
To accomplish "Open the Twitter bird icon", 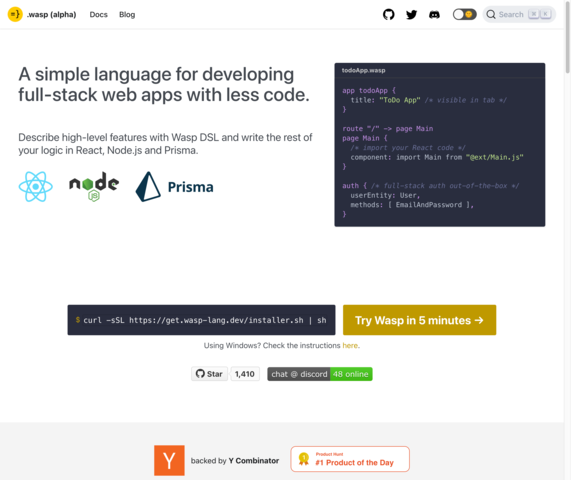I will point(411,15).
